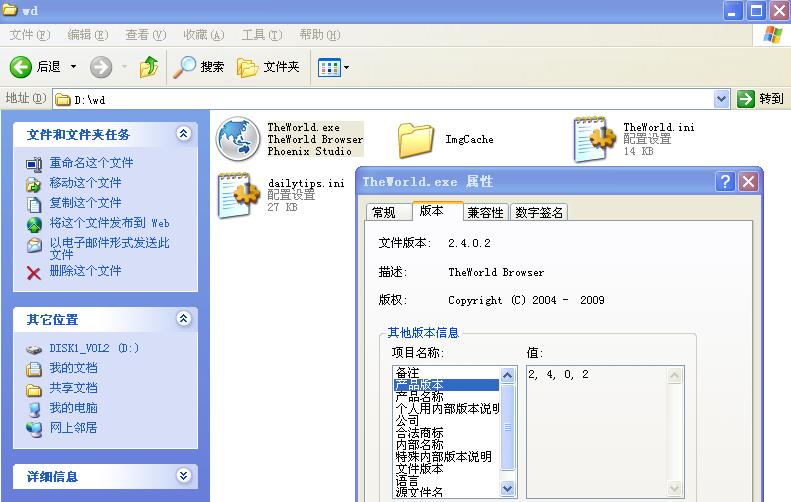791x502 pixels.
Task: Click item list scroll up arrow
Action: coord(507,375)
